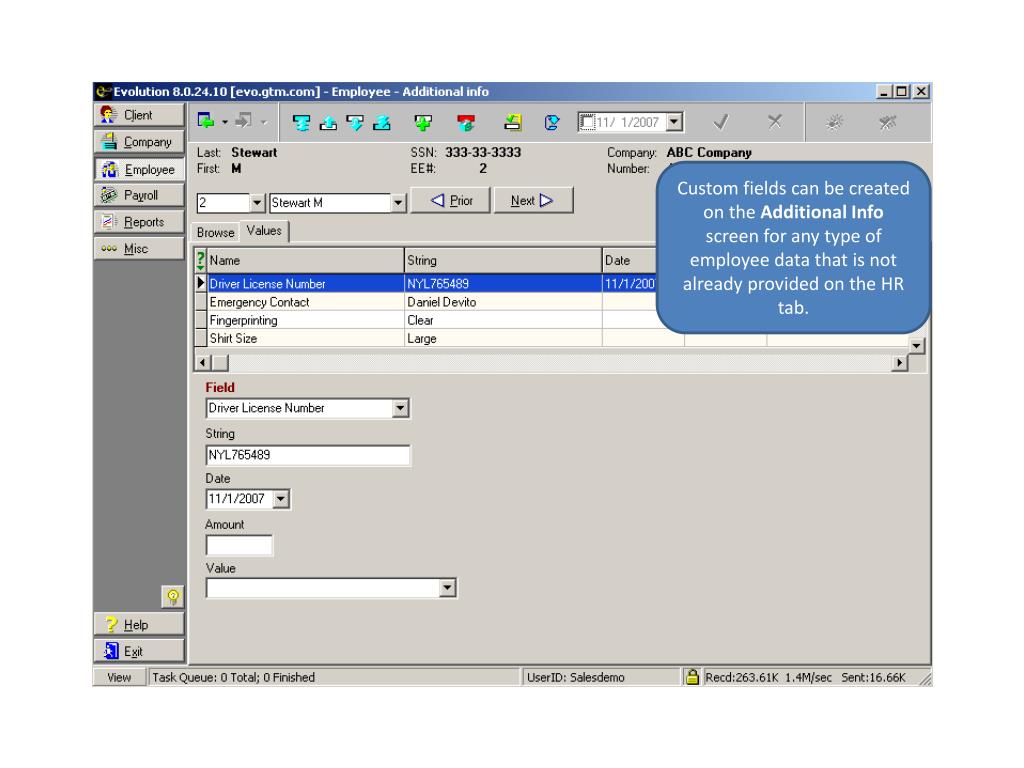
Task: Open the Field dropdown Driver License Number
Action: point(400,408)
